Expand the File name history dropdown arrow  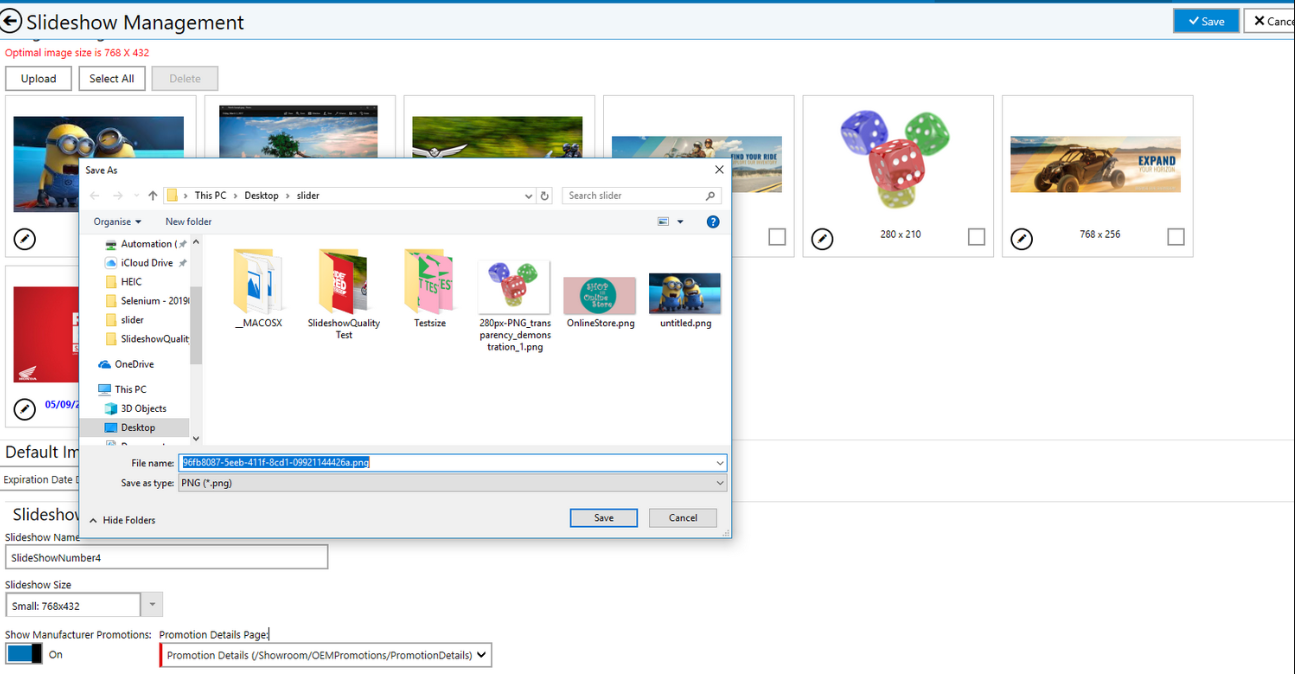click(719, 463)
